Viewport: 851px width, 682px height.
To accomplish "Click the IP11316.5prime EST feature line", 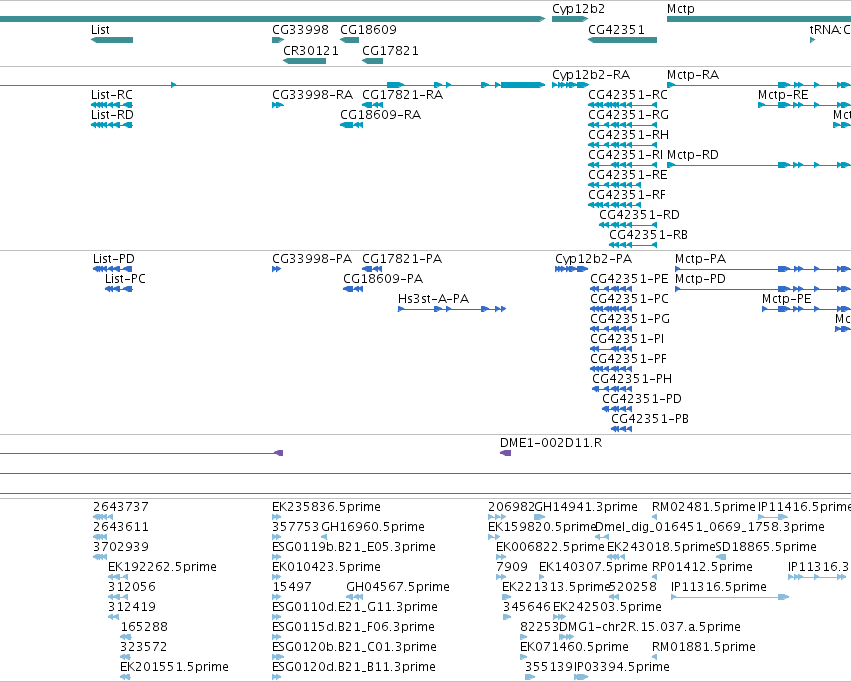I will coord(730,597).
